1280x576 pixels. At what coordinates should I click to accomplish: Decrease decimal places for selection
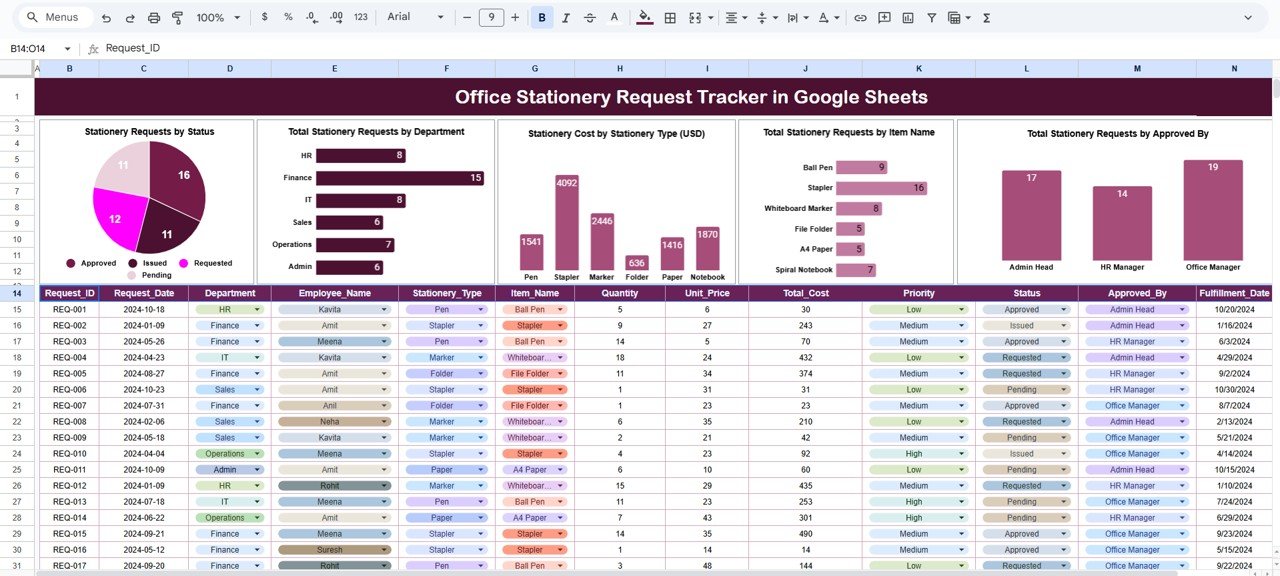point(309,18)
